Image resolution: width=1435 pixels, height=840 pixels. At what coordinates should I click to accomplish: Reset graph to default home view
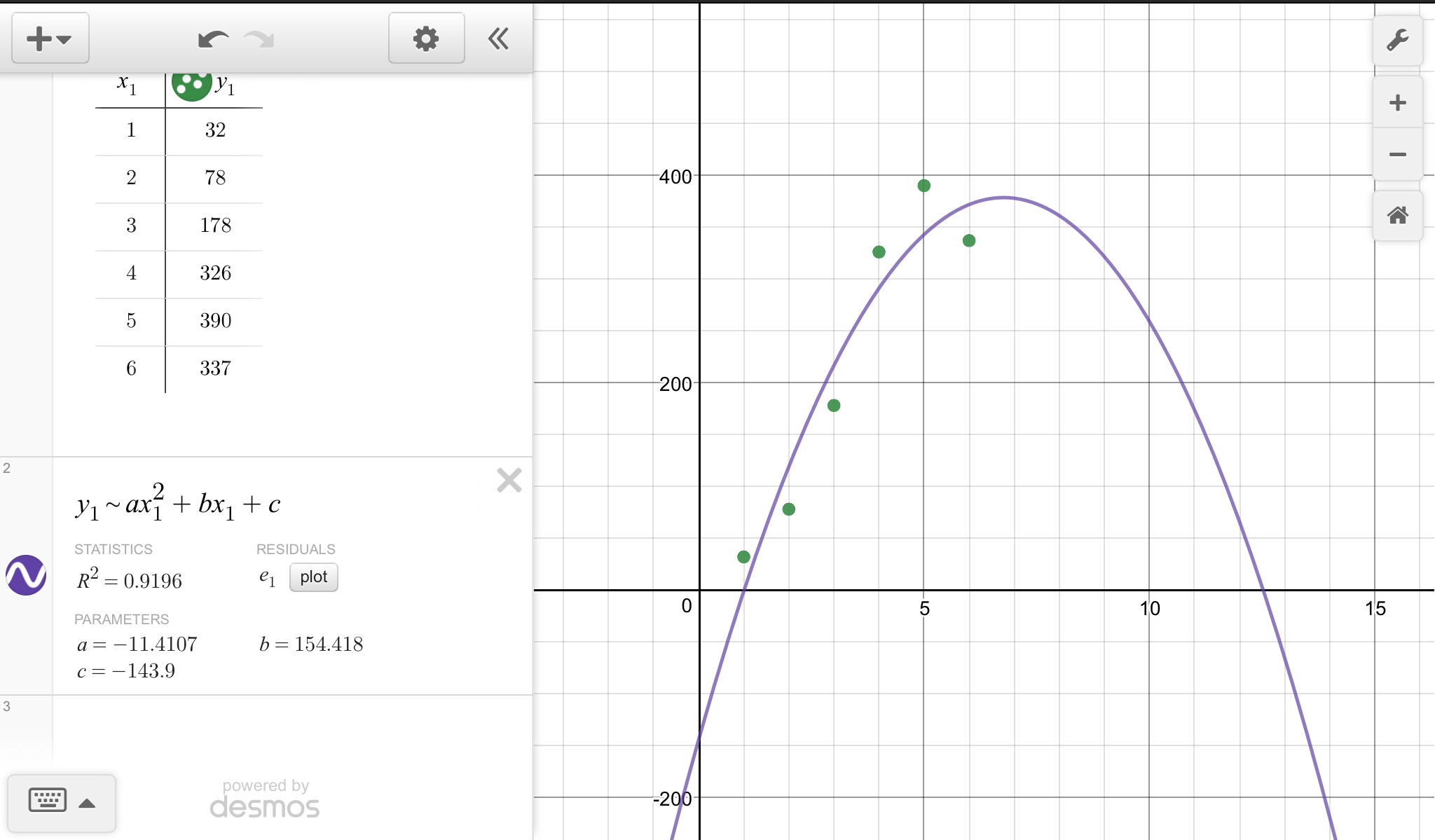(1397, 215)
